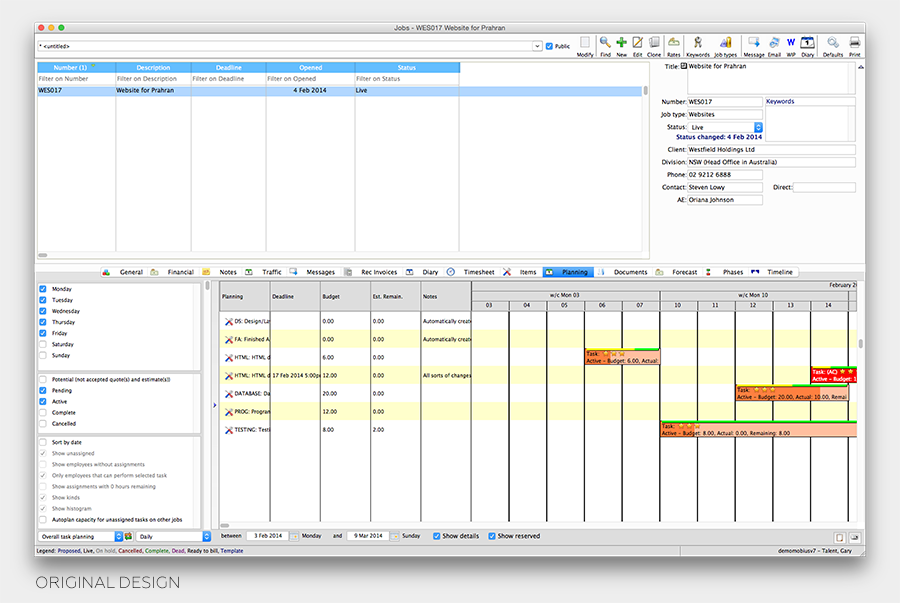Create a new job with the New icon
Image resolution: width=900 pixels, height=603 pixels.
tap(621, 42)
